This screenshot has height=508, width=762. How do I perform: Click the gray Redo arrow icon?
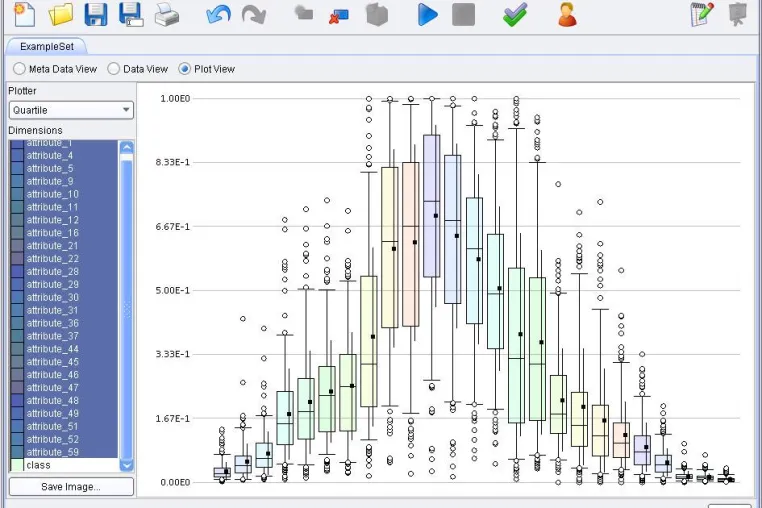click(x=254, y=14)
